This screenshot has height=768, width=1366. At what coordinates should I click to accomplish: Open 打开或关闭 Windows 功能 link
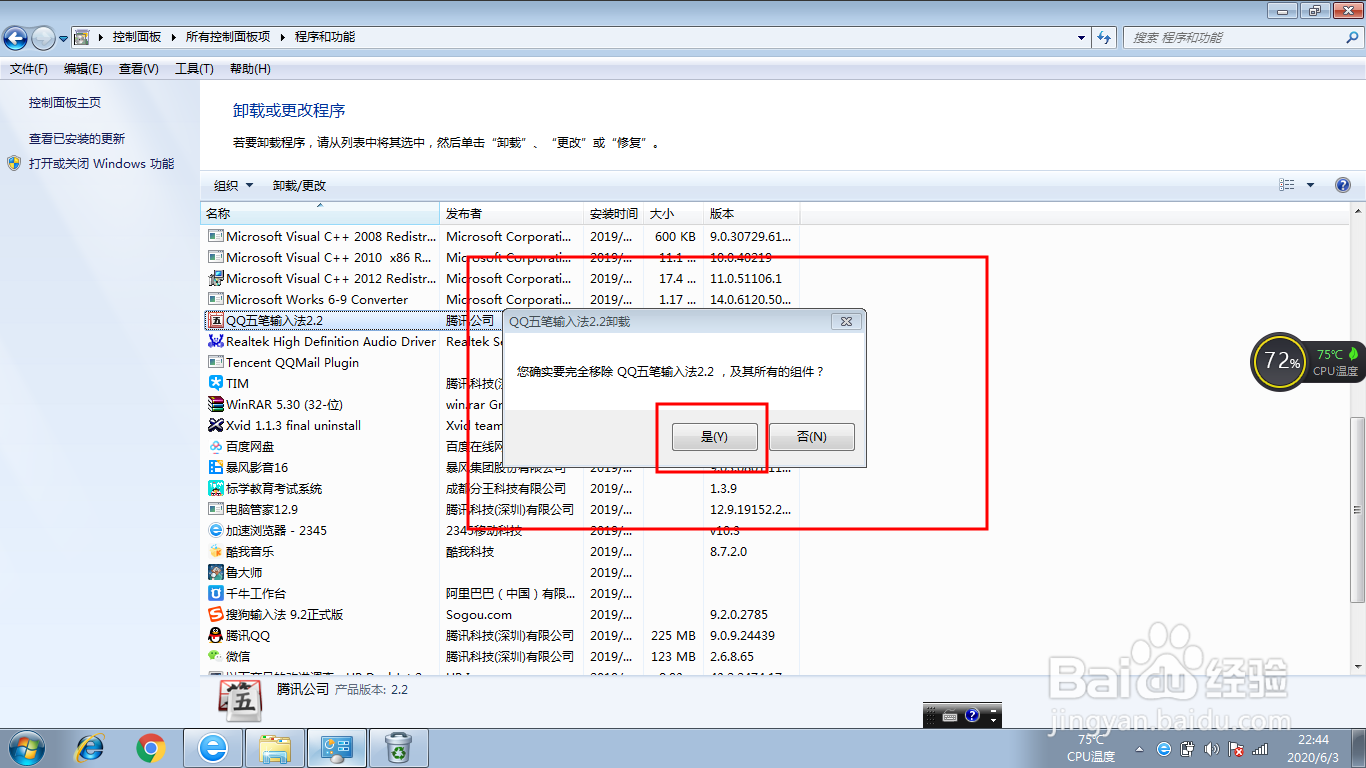pos(101,164)
